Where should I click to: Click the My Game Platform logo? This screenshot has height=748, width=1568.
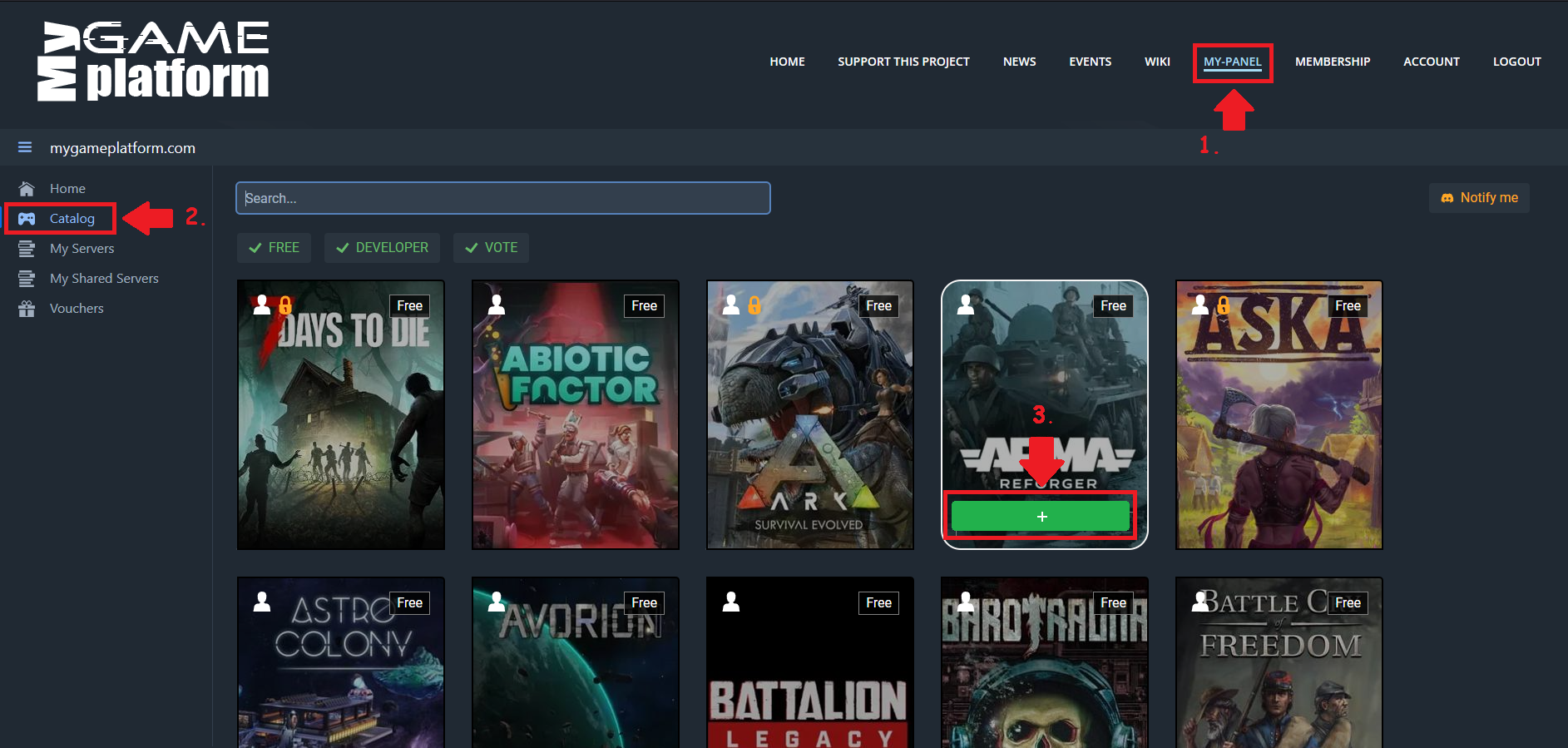click(153, 62)
